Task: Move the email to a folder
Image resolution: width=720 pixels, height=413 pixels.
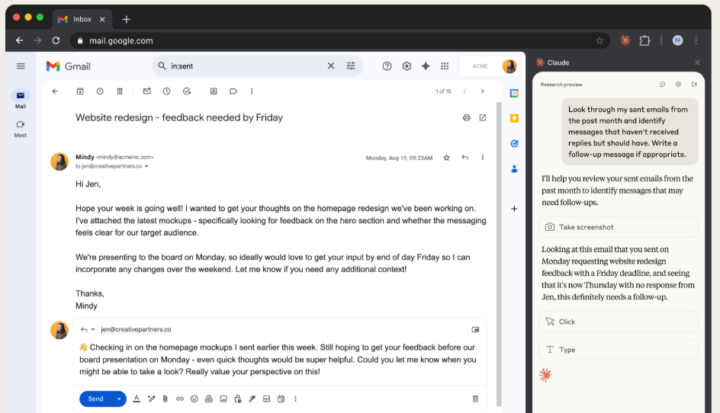Action: tap(214, 91)
